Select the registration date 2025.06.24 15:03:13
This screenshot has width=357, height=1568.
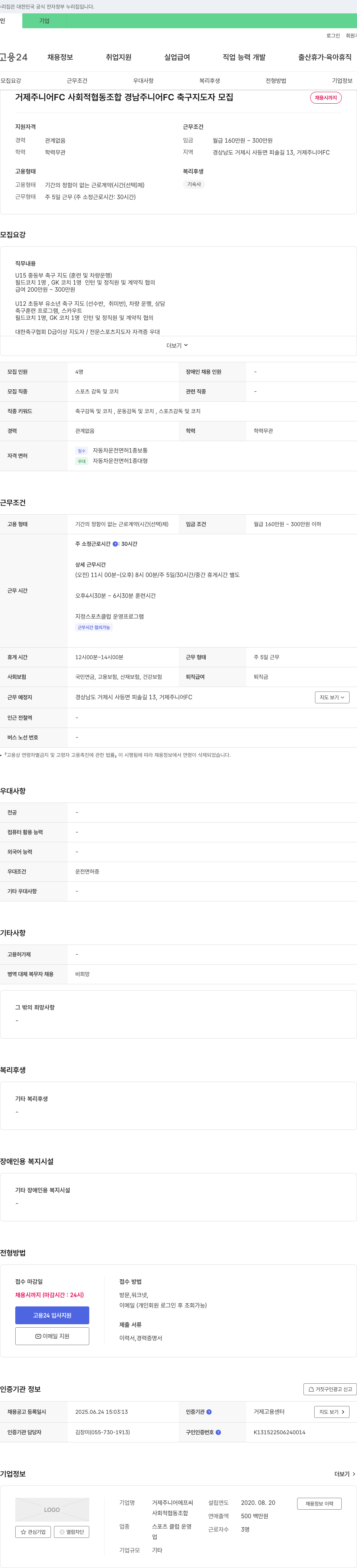(102, 1412)
